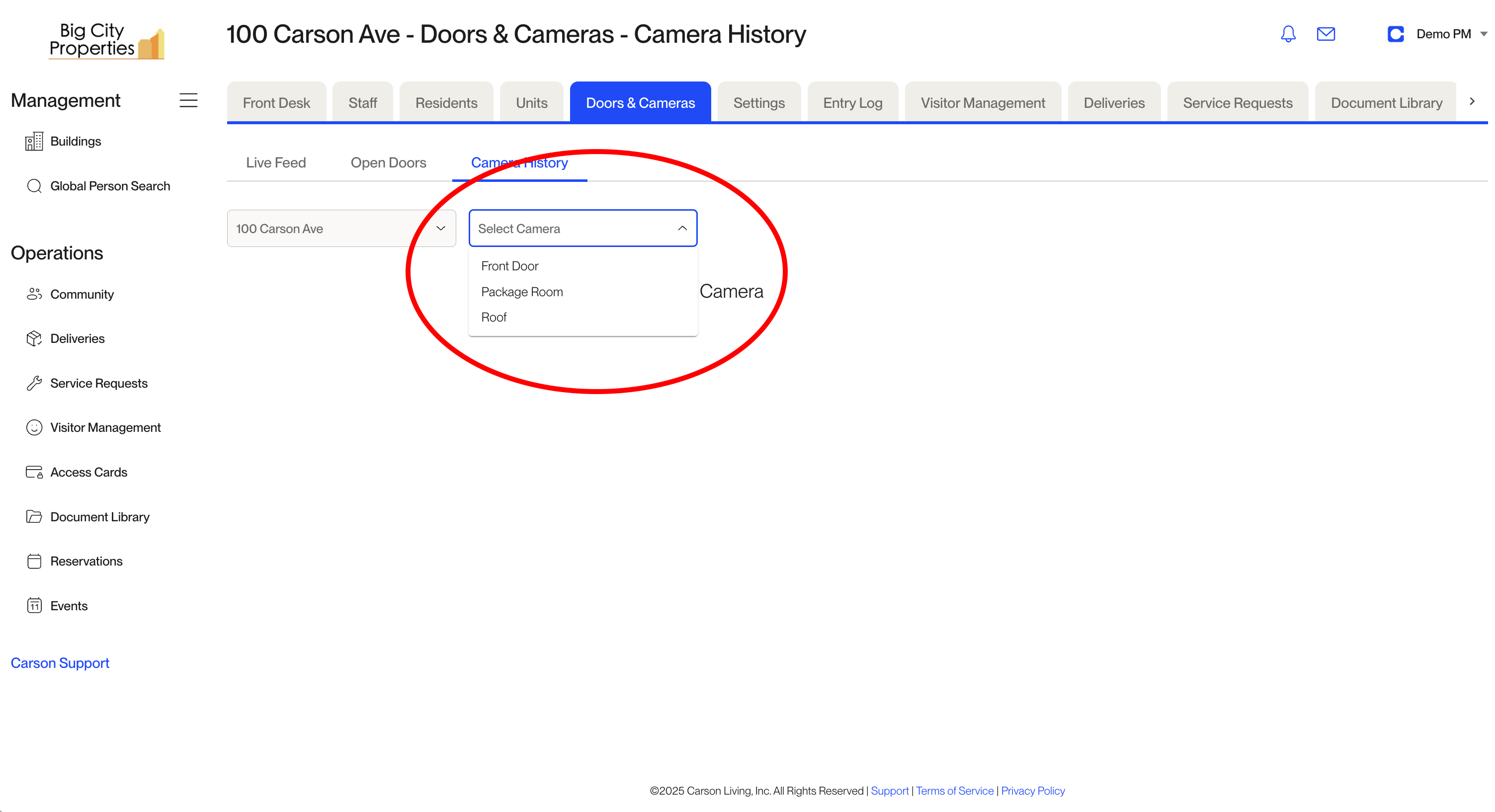
Task: Expand the 100 Carson Ave building dropdown
Action: (x=340, y=228)
